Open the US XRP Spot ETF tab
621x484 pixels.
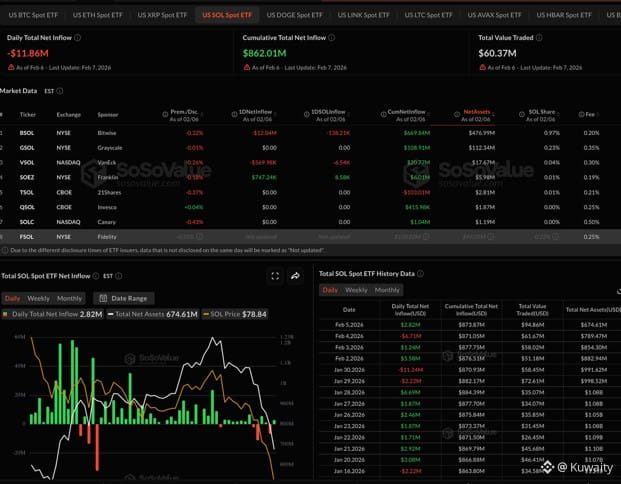click(x=162, y=15)
